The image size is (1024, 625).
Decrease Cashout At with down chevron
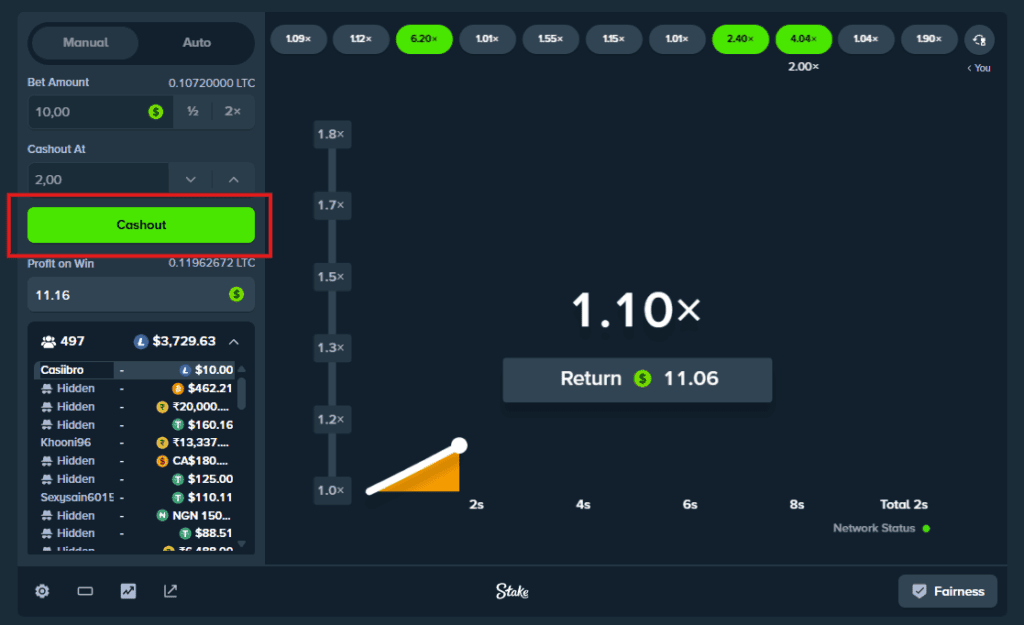pos(191,180)
